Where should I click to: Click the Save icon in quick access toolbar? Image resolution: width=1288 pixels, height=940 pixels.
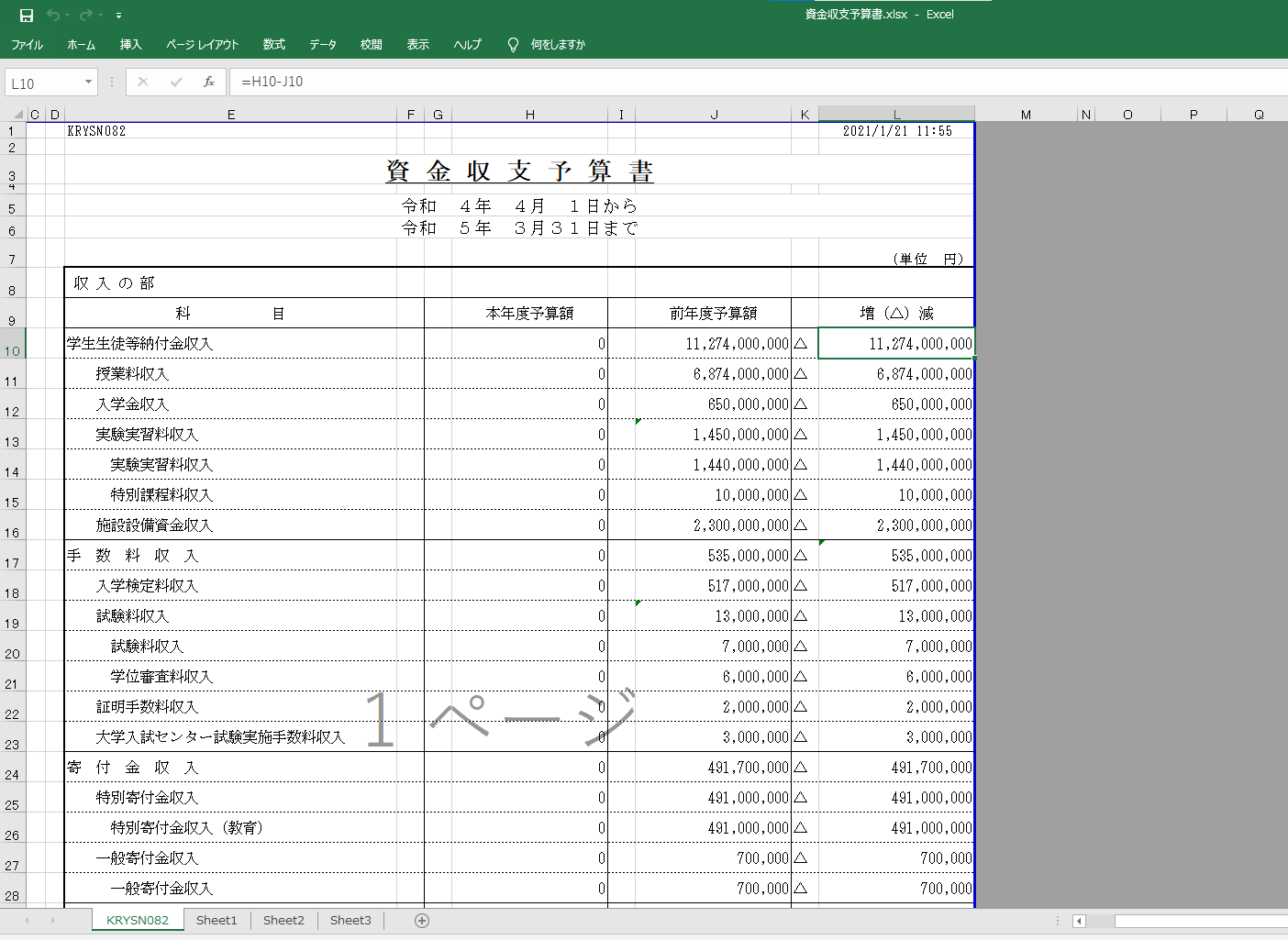(x=26, y=15)
